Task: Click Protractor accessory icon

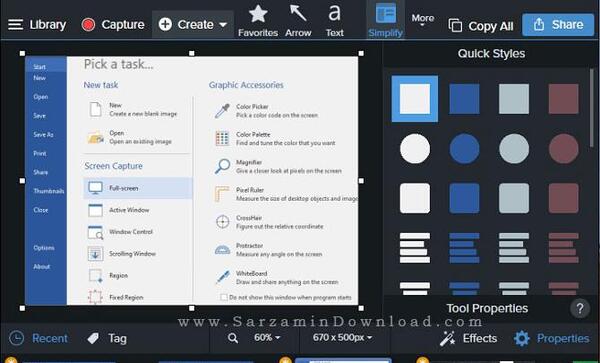Action: [222, 250]
